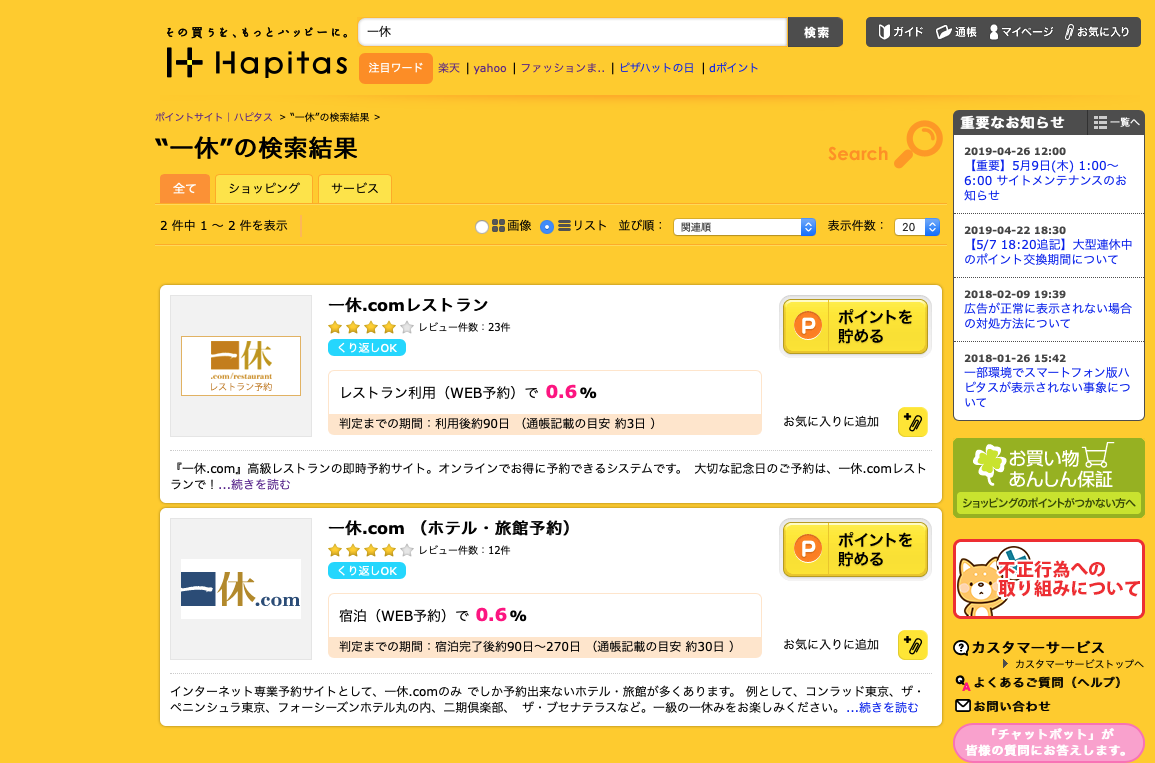1155x763 pixels.
Task: Click the 注目ワード label
Action: pyautogui.click(x=396, y=68)
